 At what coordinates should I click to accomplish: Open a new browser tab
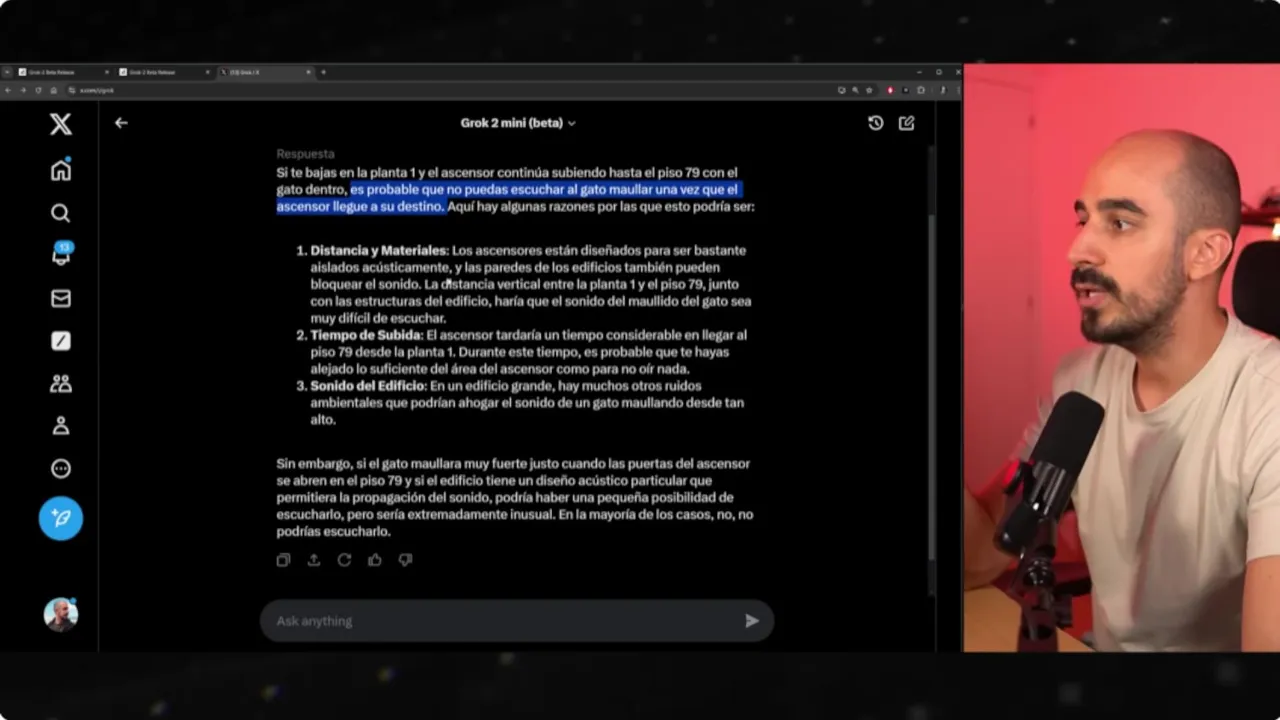323,72
